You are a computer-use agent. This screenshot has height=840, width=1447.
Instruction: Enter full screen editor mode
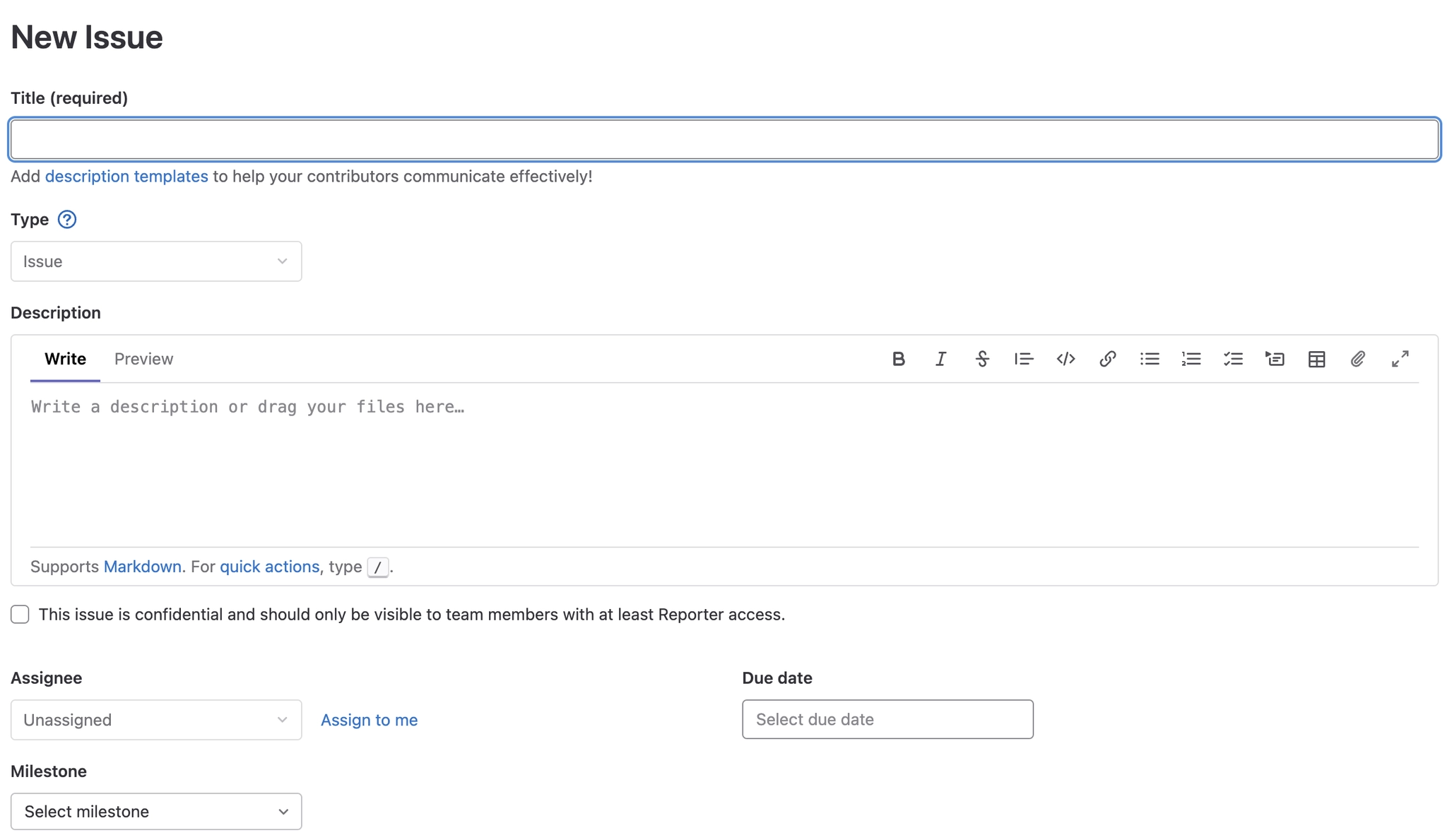tap(1400, 359)
